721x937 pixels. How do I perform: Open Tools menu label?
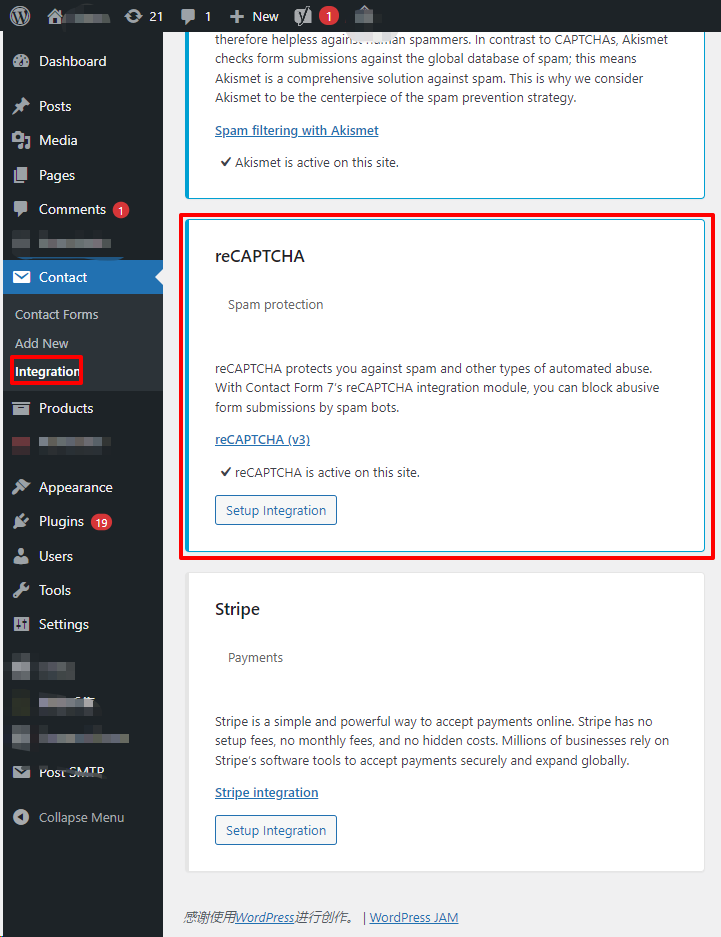pos(55,590)
